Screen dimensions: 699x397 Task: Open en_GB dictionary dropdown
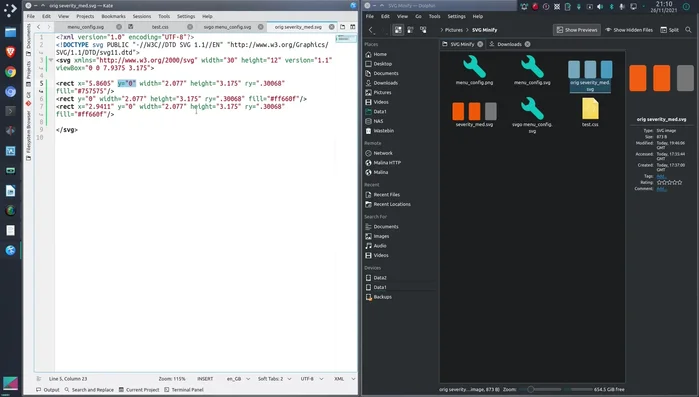pos(238,379)
